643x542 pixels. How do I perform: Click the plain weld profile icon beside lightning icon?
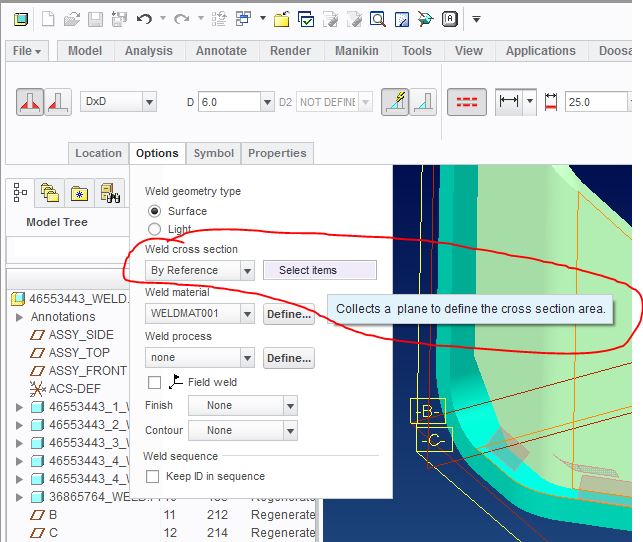pos(423,102)
